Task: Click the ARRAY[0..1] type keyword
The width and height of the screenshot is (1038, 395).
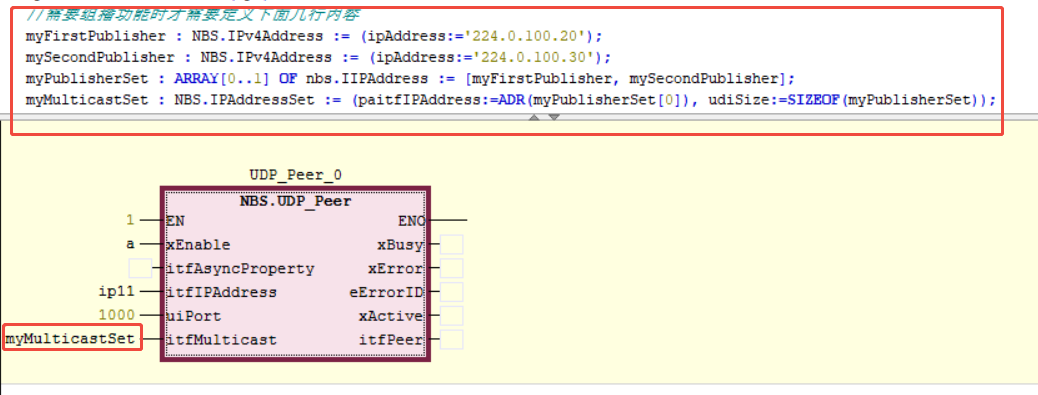Action: pyautogui.click(x=222, y=78)
